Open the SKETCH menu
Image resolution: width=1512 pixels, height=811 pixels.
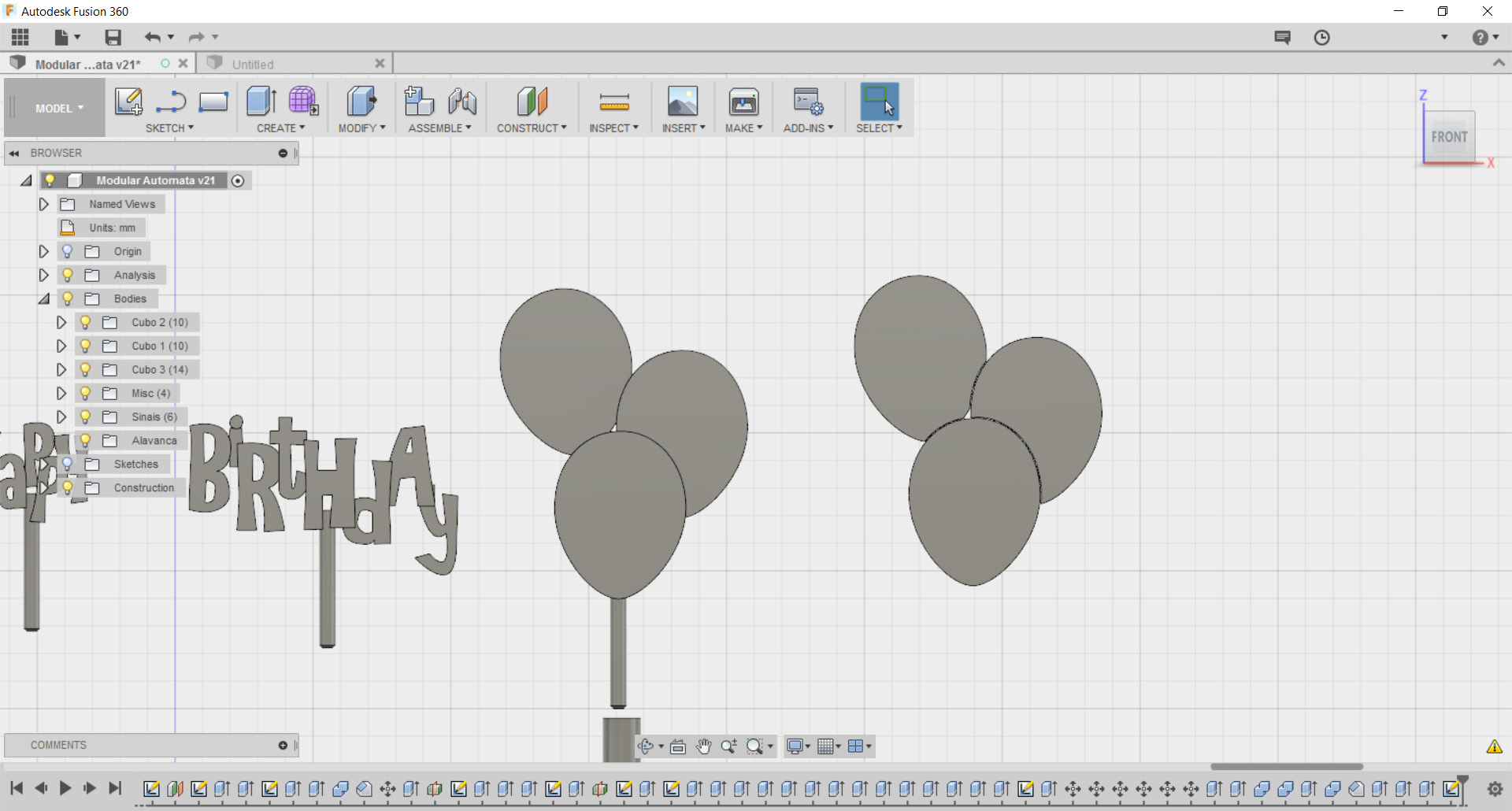tap(169, 128)
